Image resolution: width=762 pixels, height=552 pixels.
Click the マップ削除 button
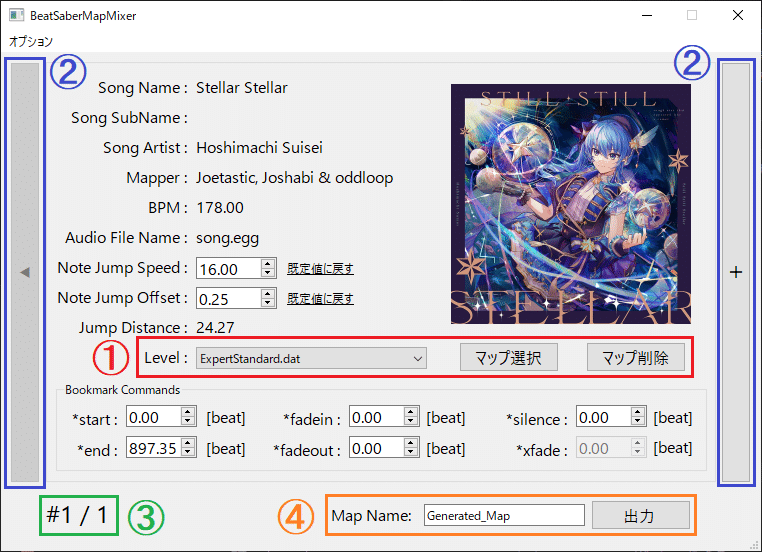(x=636, y=358)
